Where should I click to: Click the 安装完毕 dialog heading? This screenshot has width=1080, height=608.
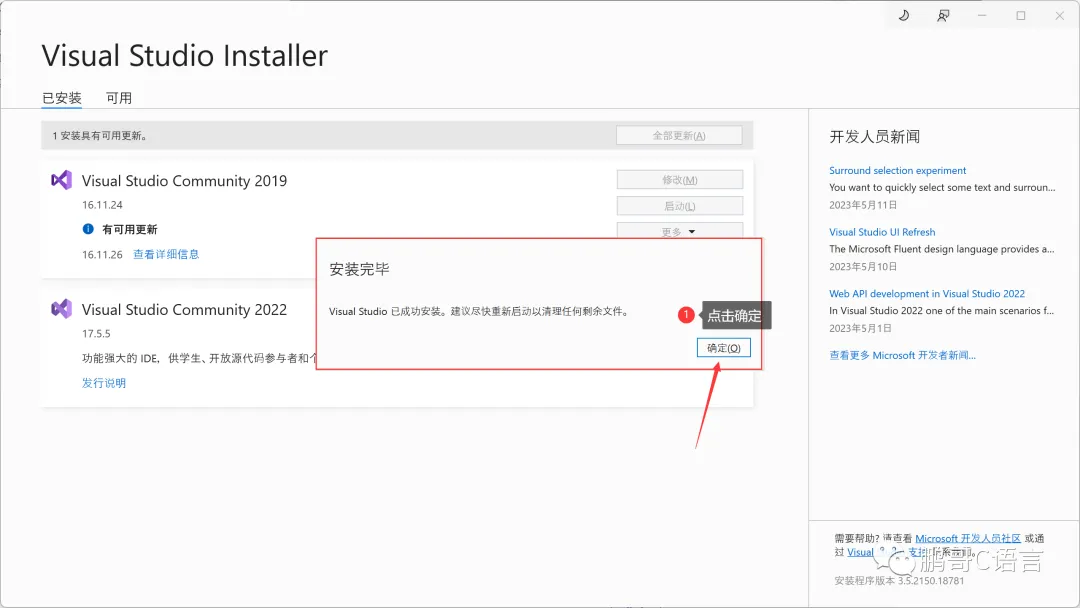tap(360, 269)
